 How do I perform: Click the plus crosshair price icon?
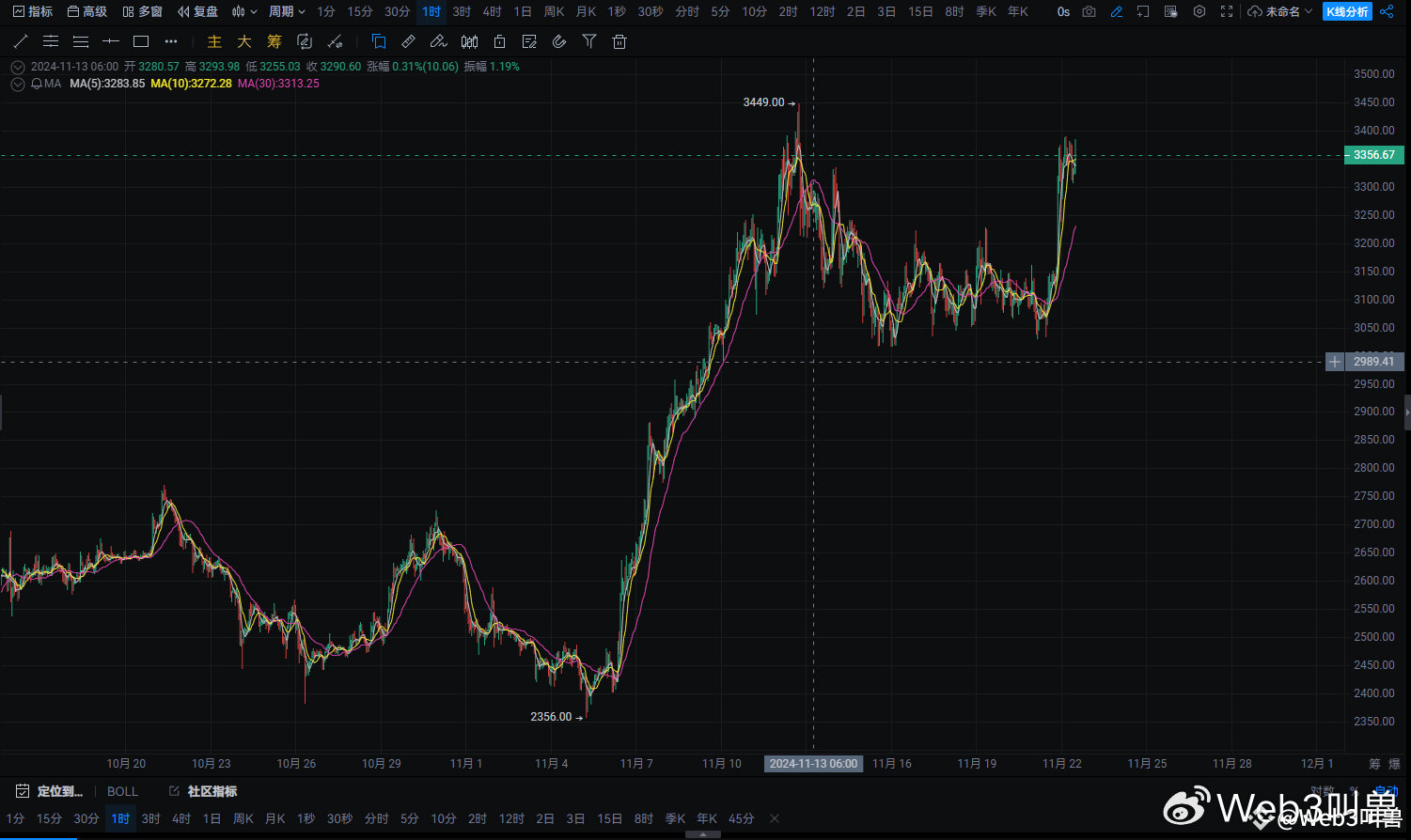1335,362
